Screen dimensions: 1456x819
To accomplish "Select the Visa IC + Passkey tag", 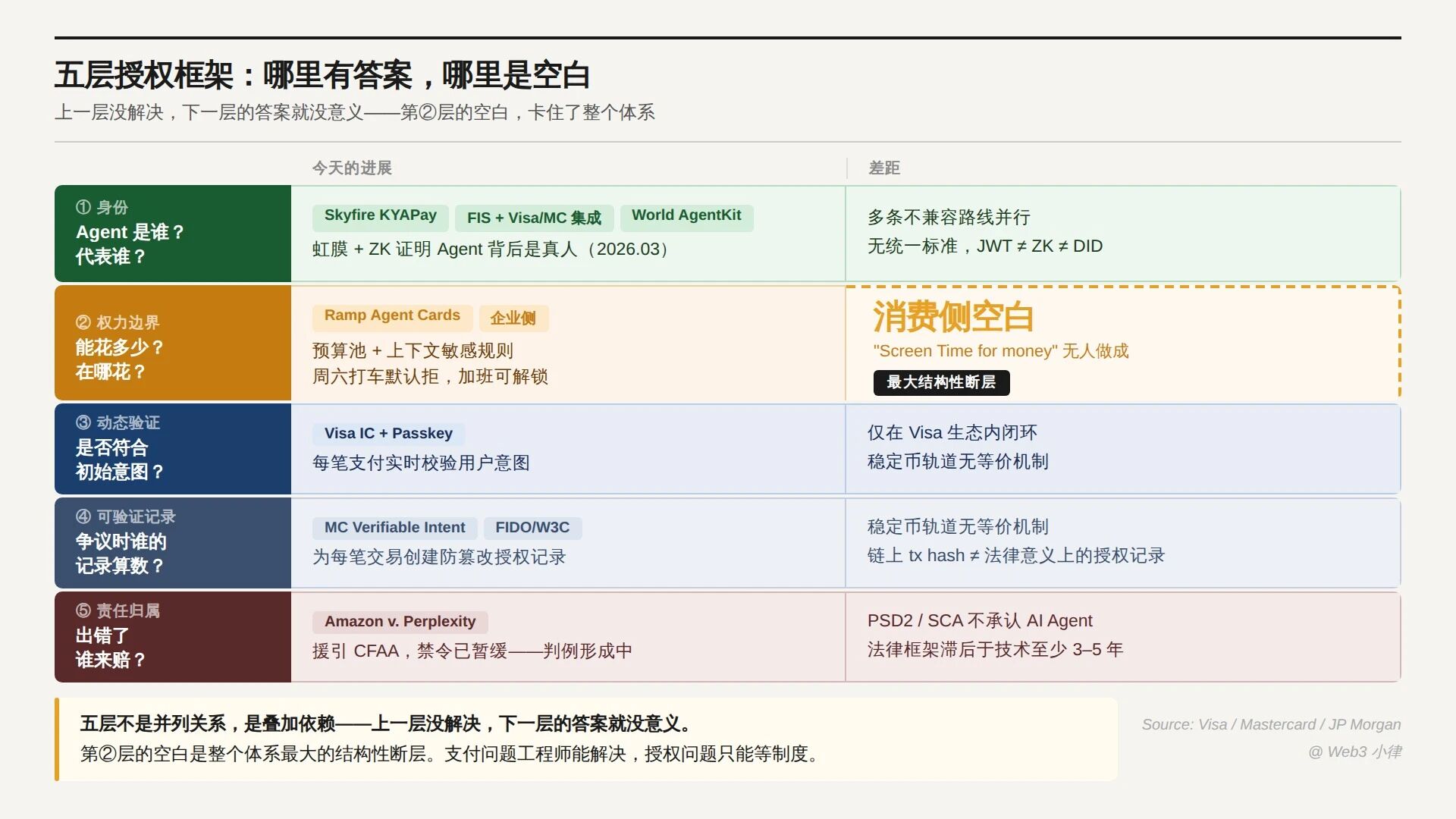I will point(388,434).
